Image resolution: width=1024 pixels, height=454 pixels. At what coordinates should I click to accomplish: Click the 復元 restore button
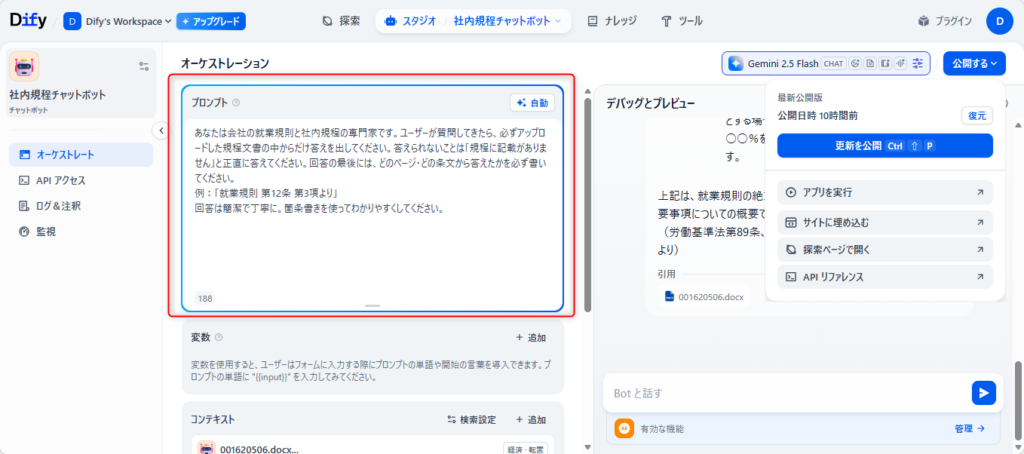[x=976, y=116]
